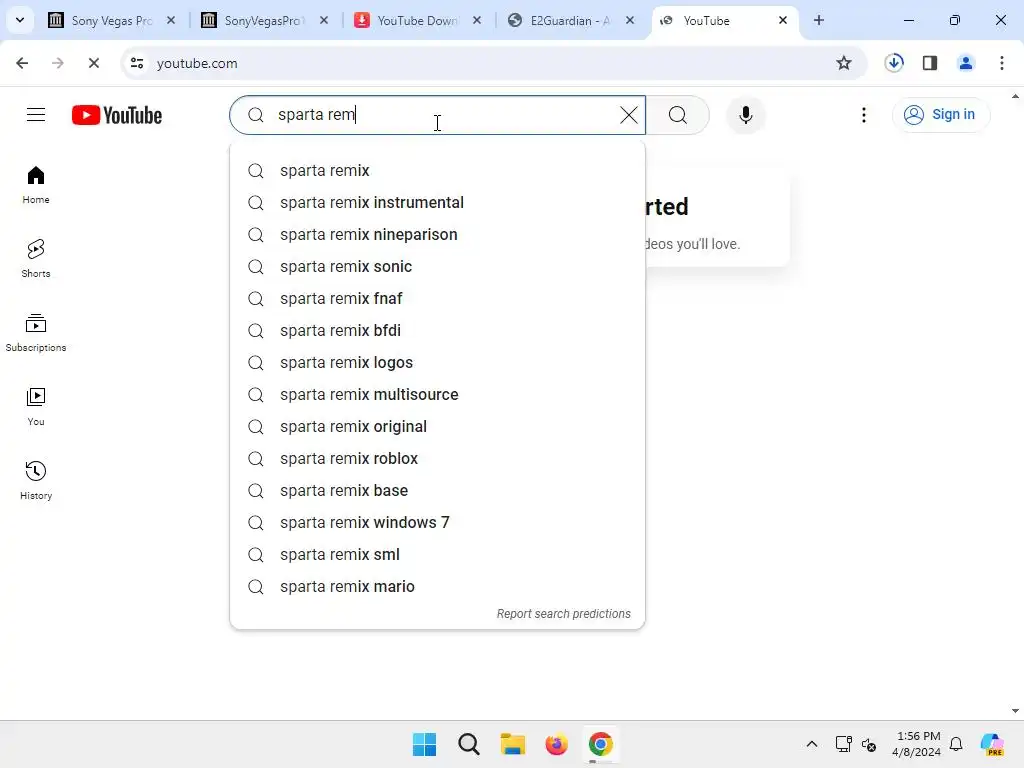This screenshot has width=1024, height=768.
Task: Click Chrome taskbar icon
Action: (x=601, y=744)
